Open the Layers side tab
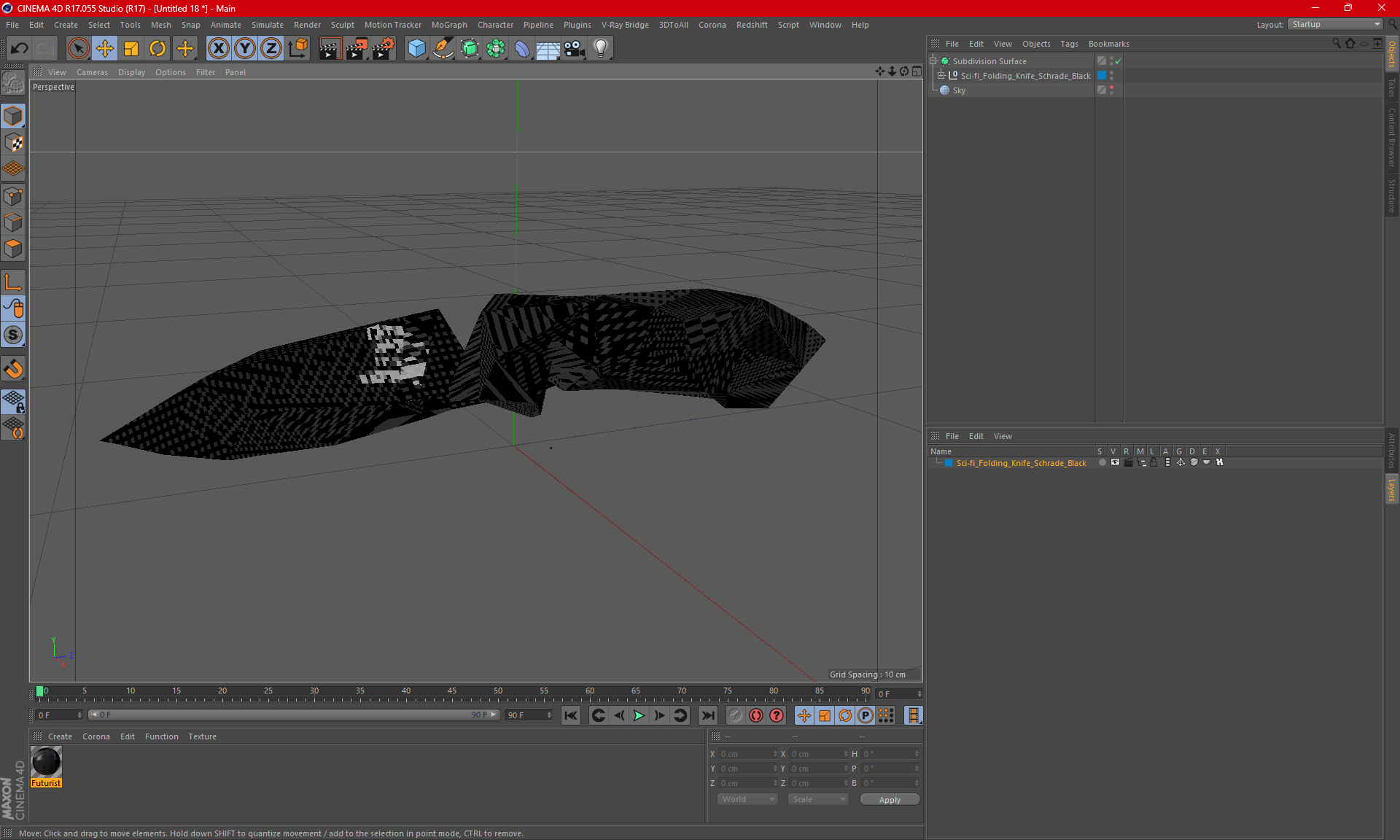 [x=1391, y=490]
